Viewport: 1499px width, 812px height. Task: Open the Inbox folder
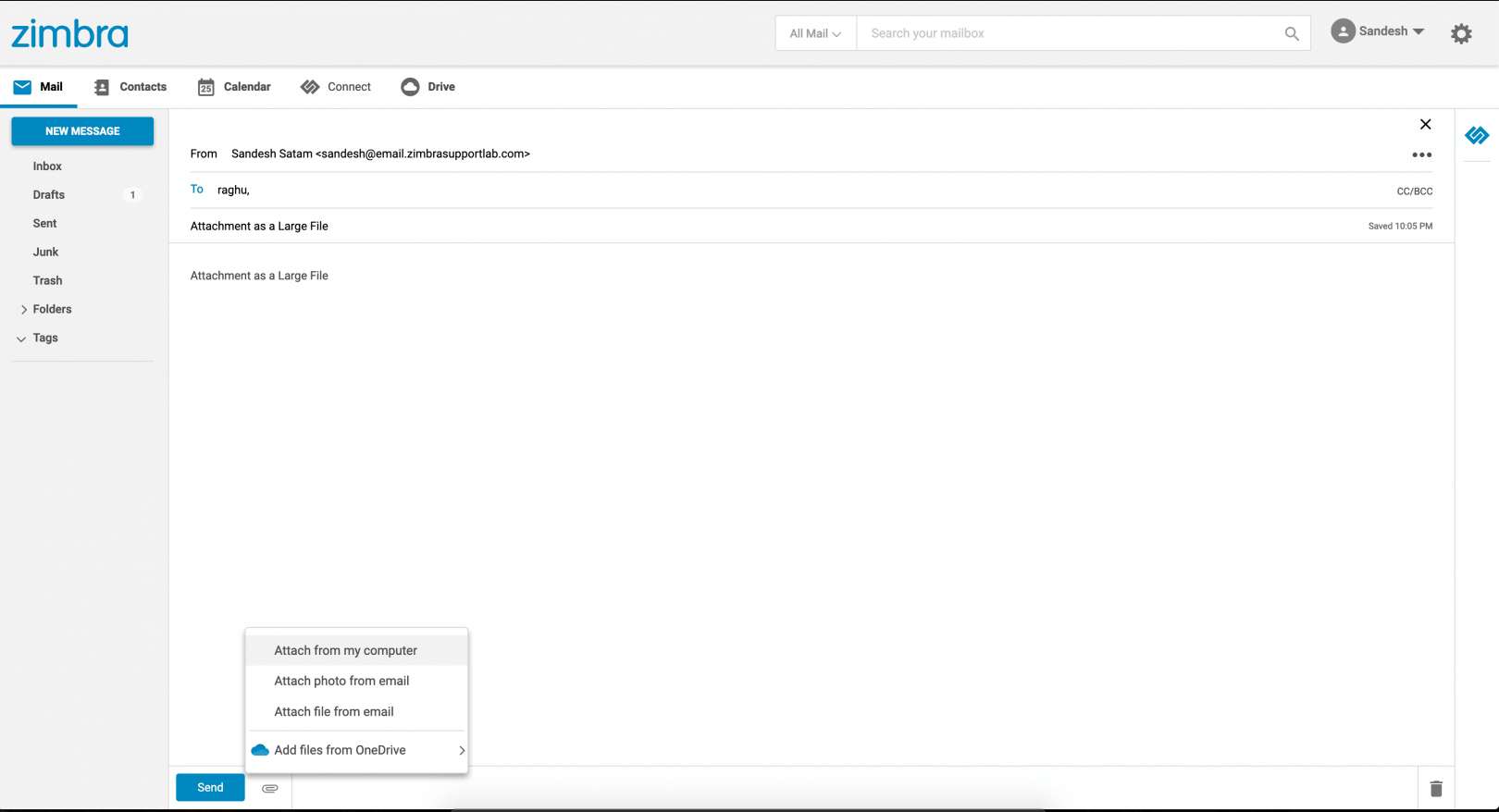(x=47, y=166)
